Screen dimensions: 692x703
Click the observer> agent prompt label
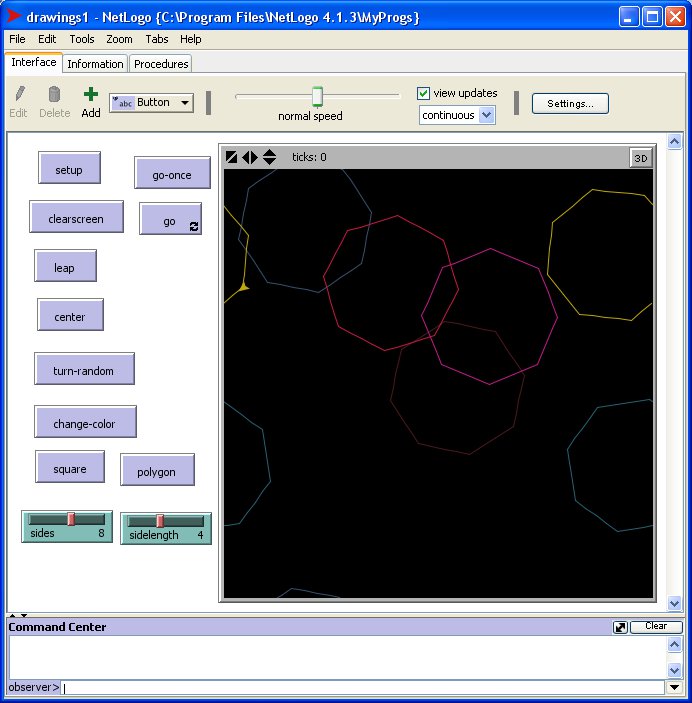pos(34,687)
